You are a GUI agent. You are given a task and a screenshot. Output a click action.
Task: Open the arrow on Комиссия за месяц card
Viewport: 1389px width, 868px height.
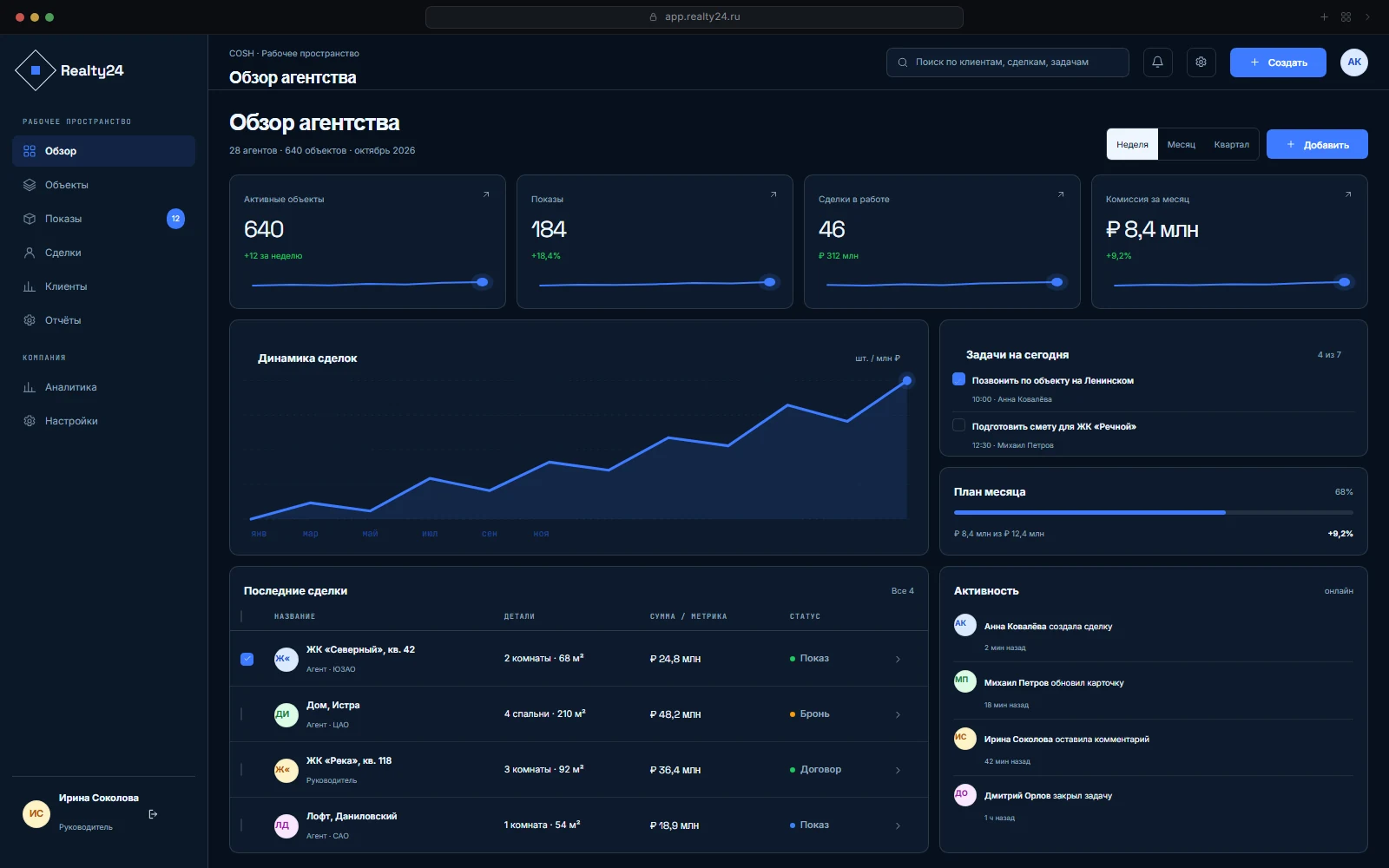(x=1348, y=194)
